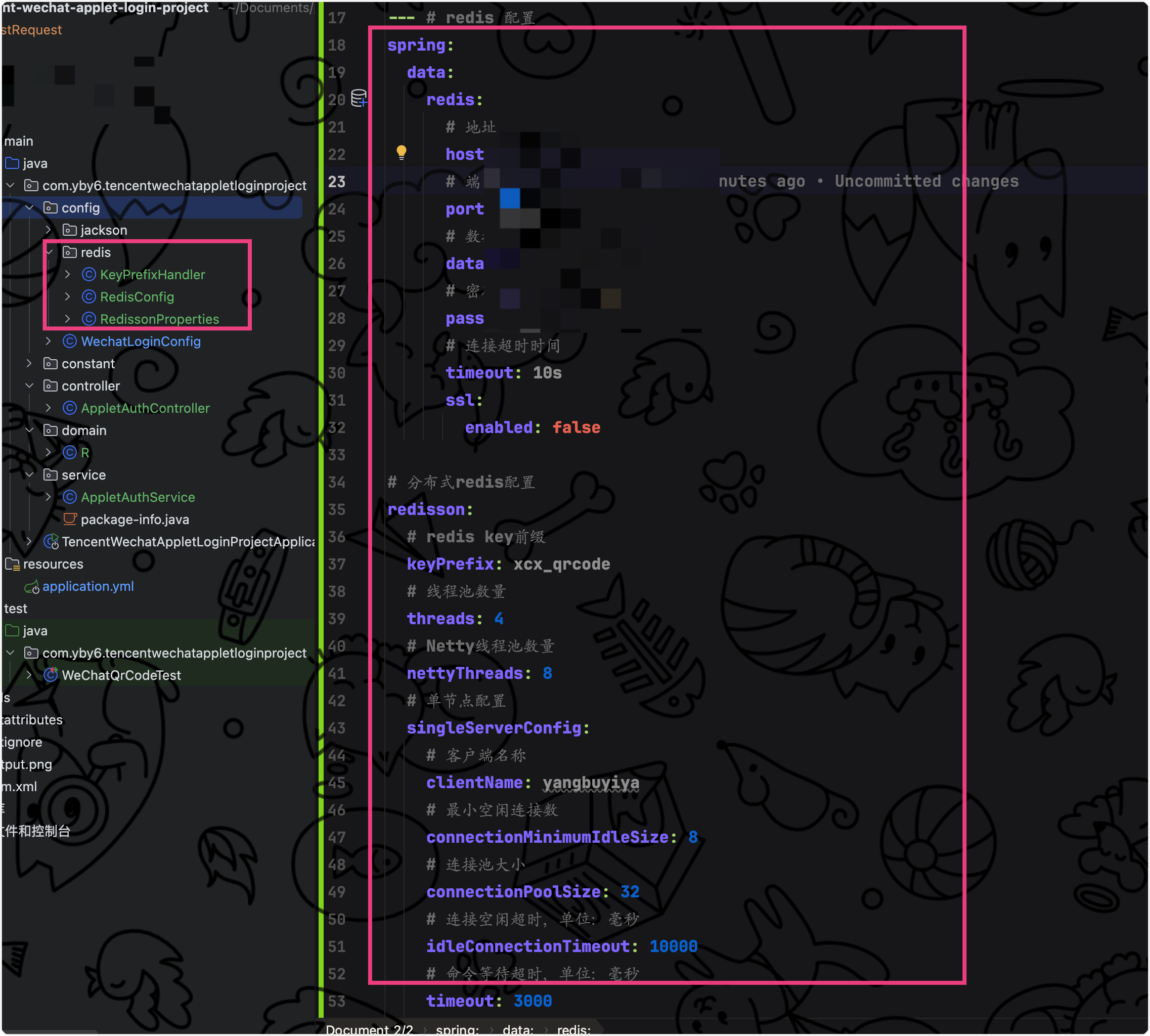
Task: Click the yellow lightbulb intention icon
Action: tap(401, 153)
